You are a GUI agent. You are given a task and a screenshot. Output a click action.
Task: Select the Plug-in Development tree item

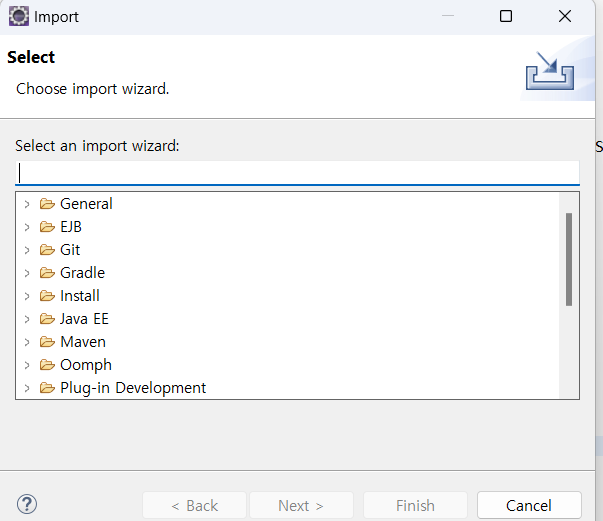133,388
